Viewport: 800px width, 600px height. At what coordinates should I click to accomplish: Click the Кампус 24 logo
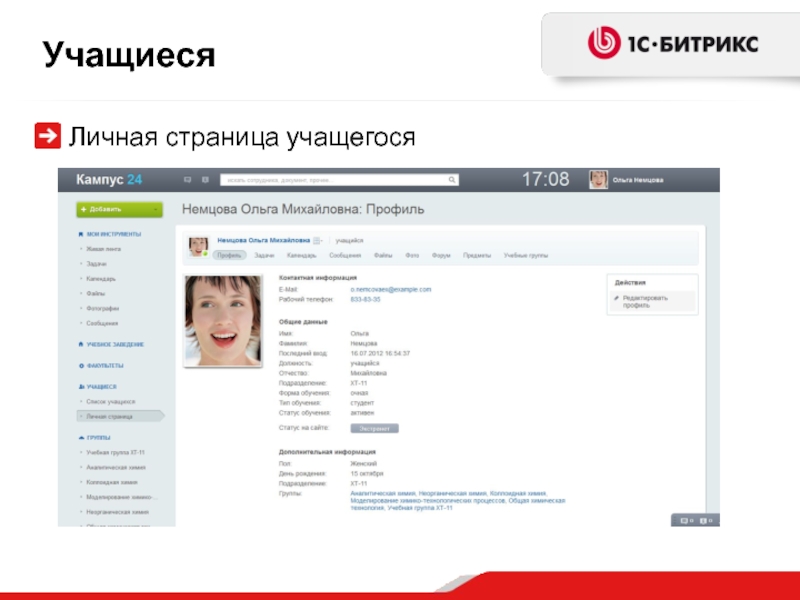109,180
